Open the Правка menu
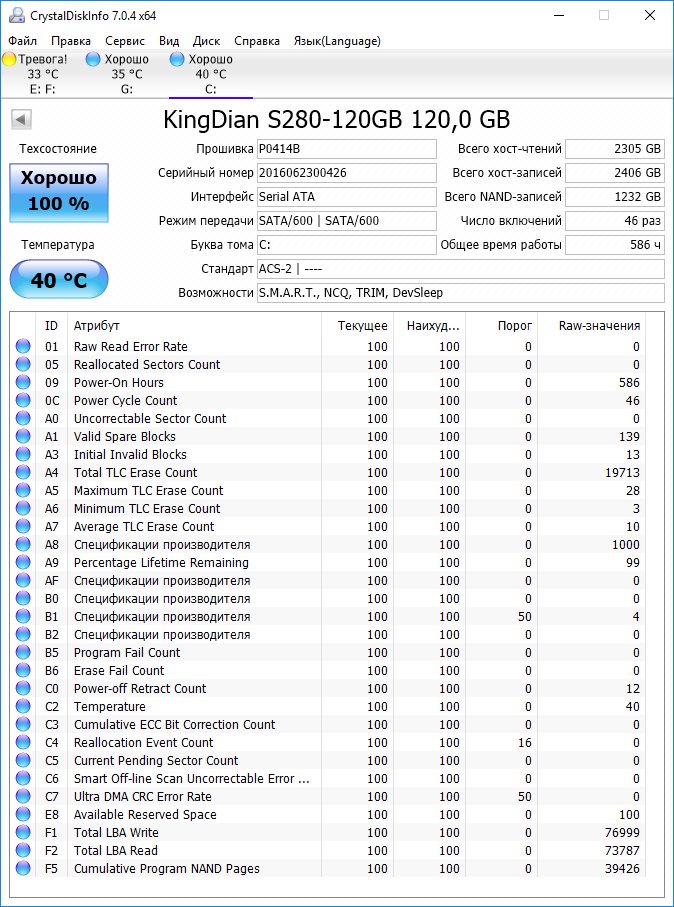The height and width of the screenshot is (907, 674). (71, 41)
